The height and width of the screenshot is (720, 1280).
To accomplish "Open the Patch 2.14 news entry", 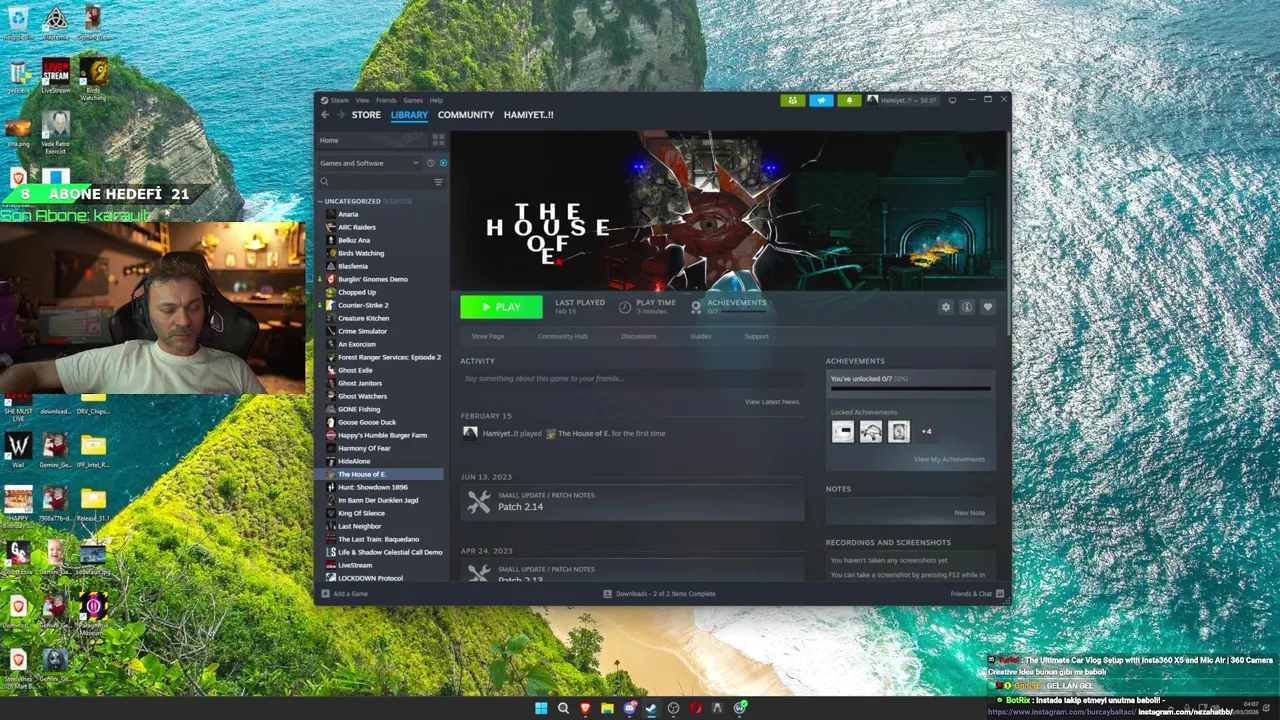I will click(x=632, y=502).
